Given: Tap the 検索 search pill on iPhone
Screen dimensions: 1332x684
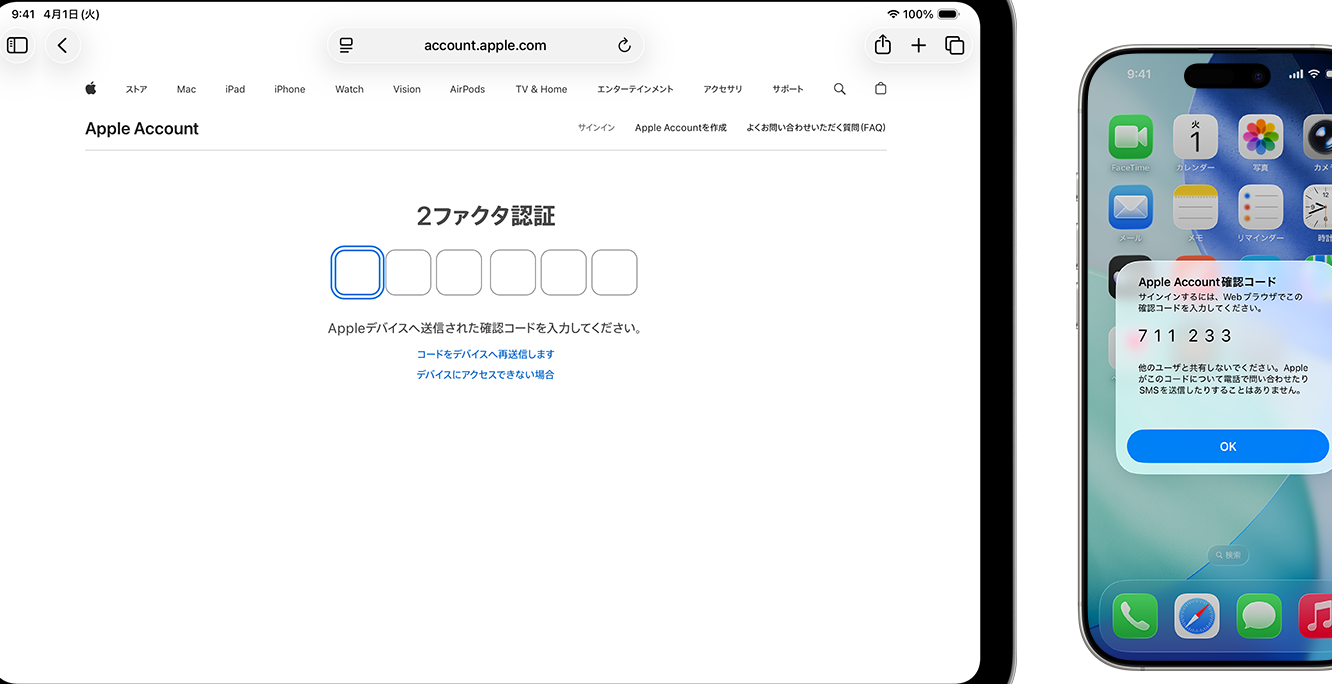Looking at the screenshot, I should (x=1228, y=555).
